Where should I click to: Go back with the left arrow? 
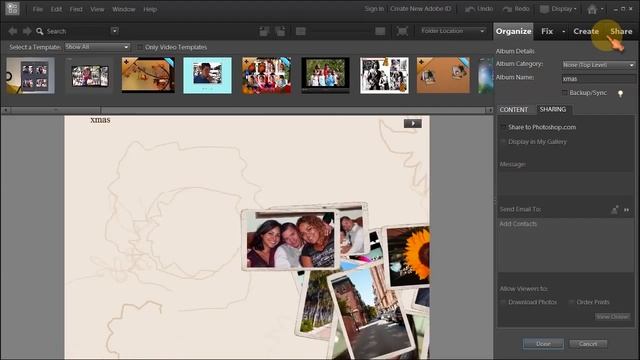pos(13,31)
